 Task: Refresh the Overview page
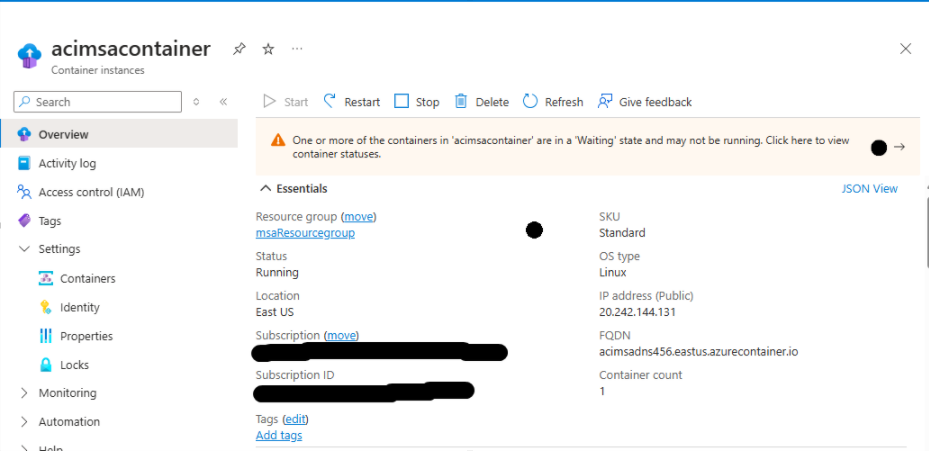click(553, 102)
